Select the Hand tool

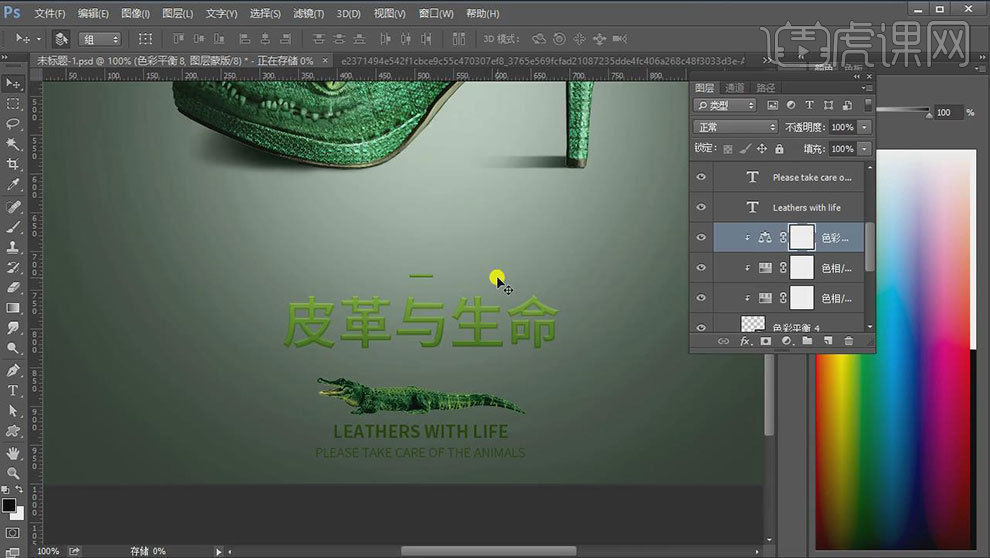pyautogui.click(x=13, y=453)
